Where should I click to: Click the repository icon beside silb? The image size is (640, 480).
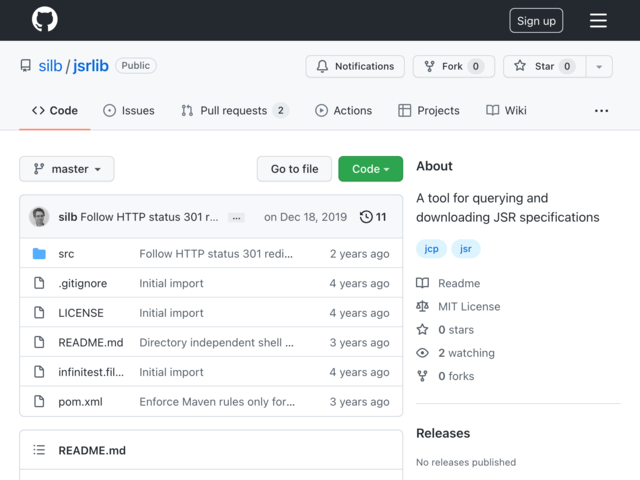coord(26,66)
